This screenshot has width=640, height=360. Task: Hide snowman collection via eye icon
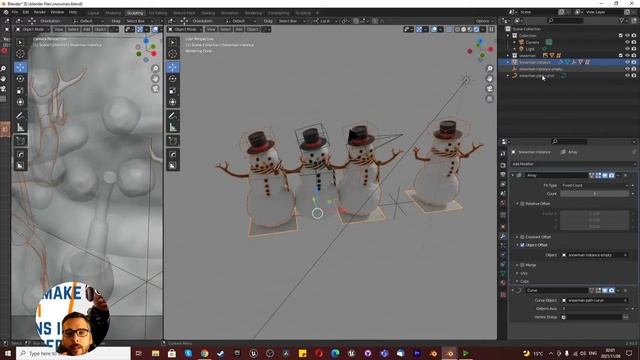[627, 56]
